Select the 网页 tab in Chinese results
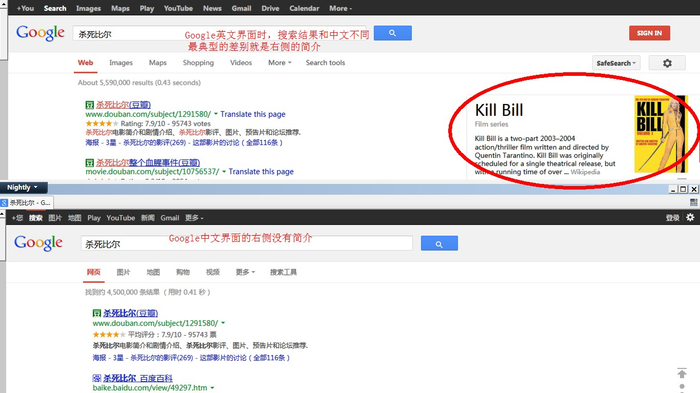The width and height of the screenshot is (700, 393). click(93, 272)
